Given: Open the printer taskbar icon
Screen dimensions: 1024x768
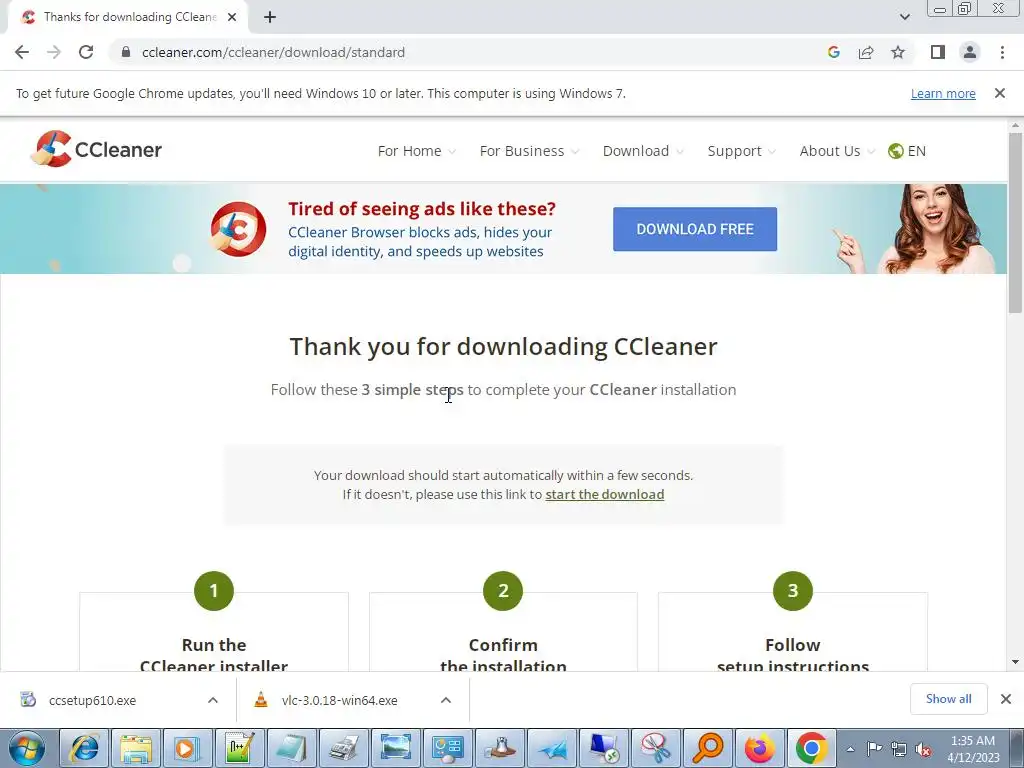Looking at the screenshot, I should (x=343, y=748).
